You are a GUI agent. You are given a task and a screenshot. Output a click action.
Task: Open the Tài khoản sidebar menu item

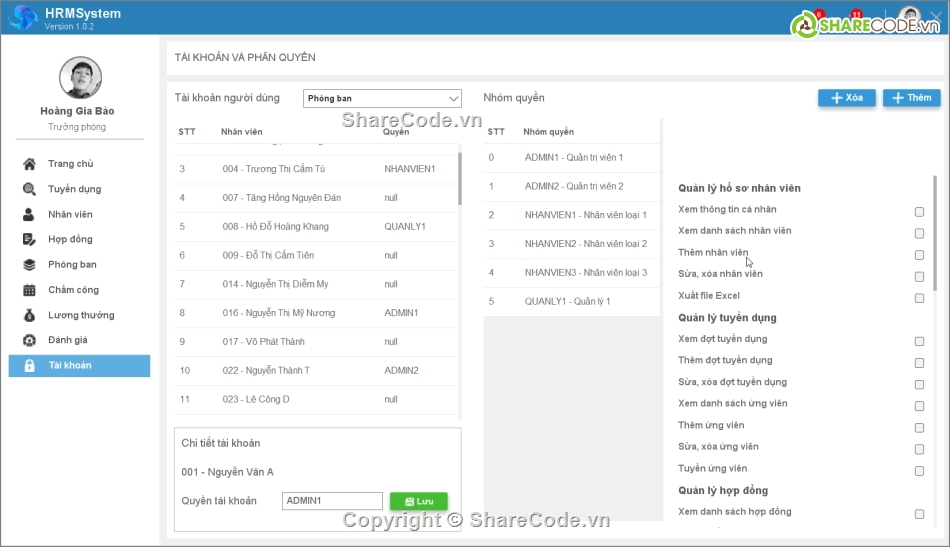[x=79, y=366]
